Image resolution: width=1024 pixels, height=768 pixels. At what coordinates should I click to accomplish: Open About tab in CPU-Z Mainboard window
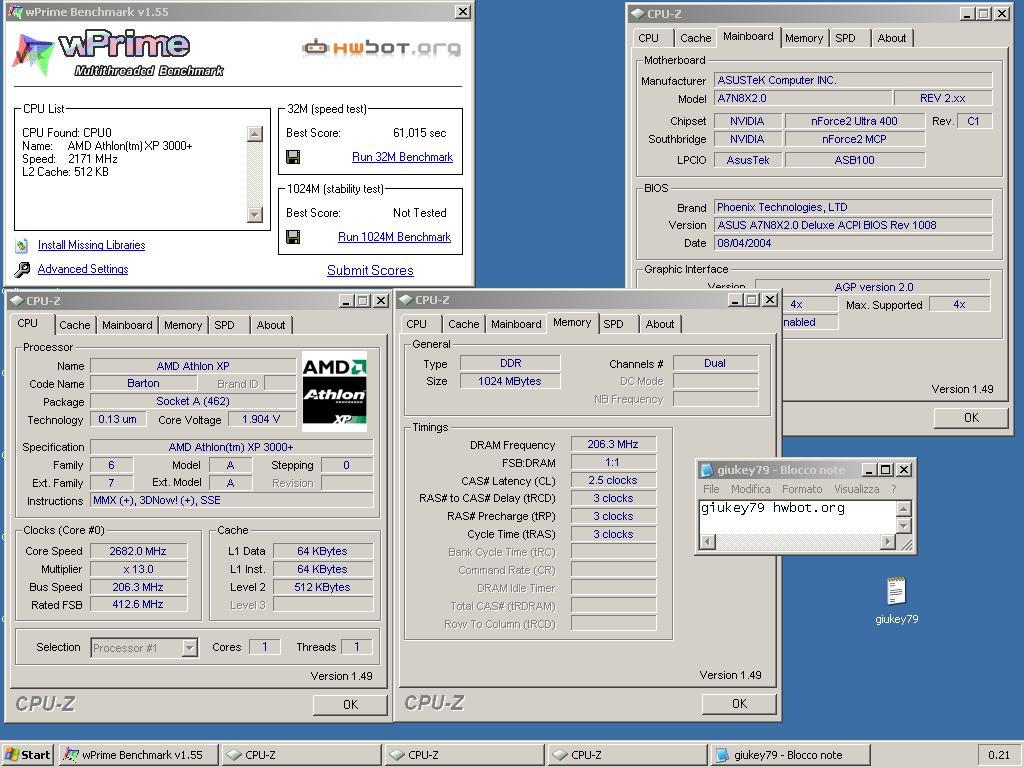(891, 38)
